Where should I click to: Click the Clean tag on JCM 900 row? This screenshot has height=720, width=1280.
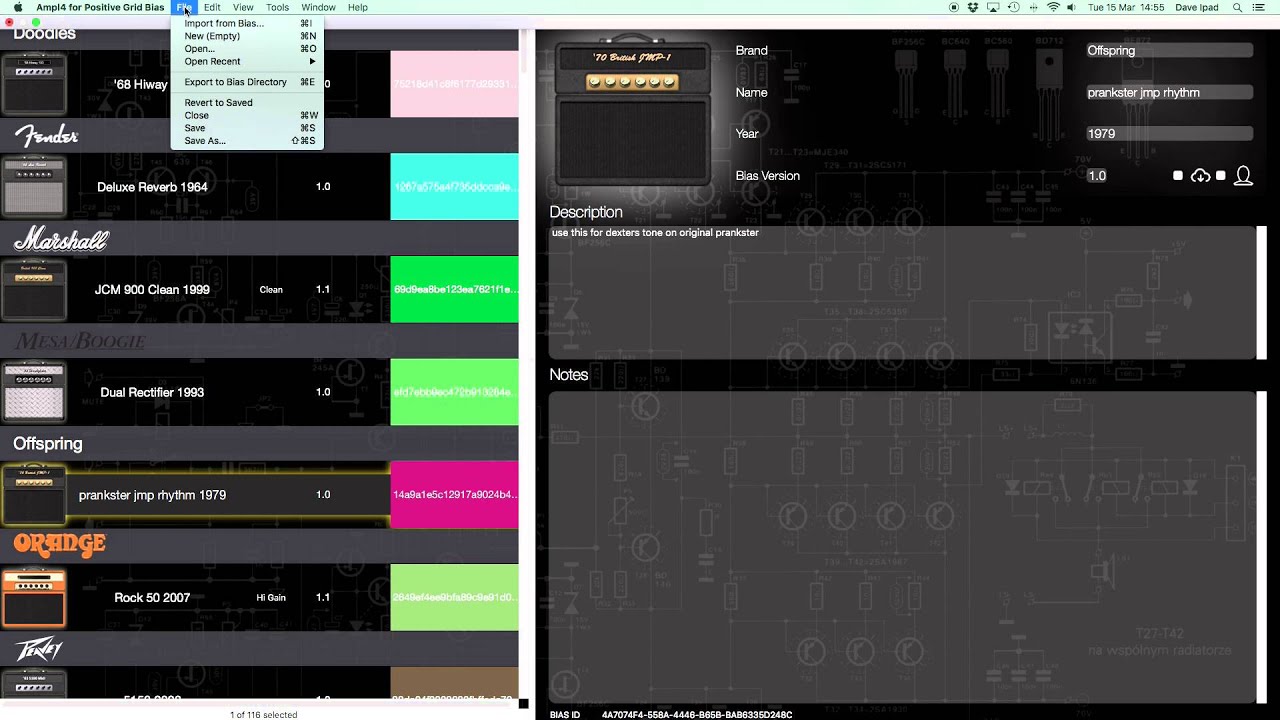[271, 290]
